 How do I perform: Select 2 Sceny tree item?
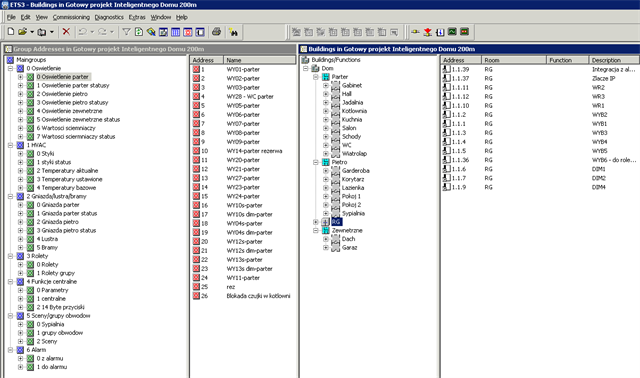tap(47, 341)
